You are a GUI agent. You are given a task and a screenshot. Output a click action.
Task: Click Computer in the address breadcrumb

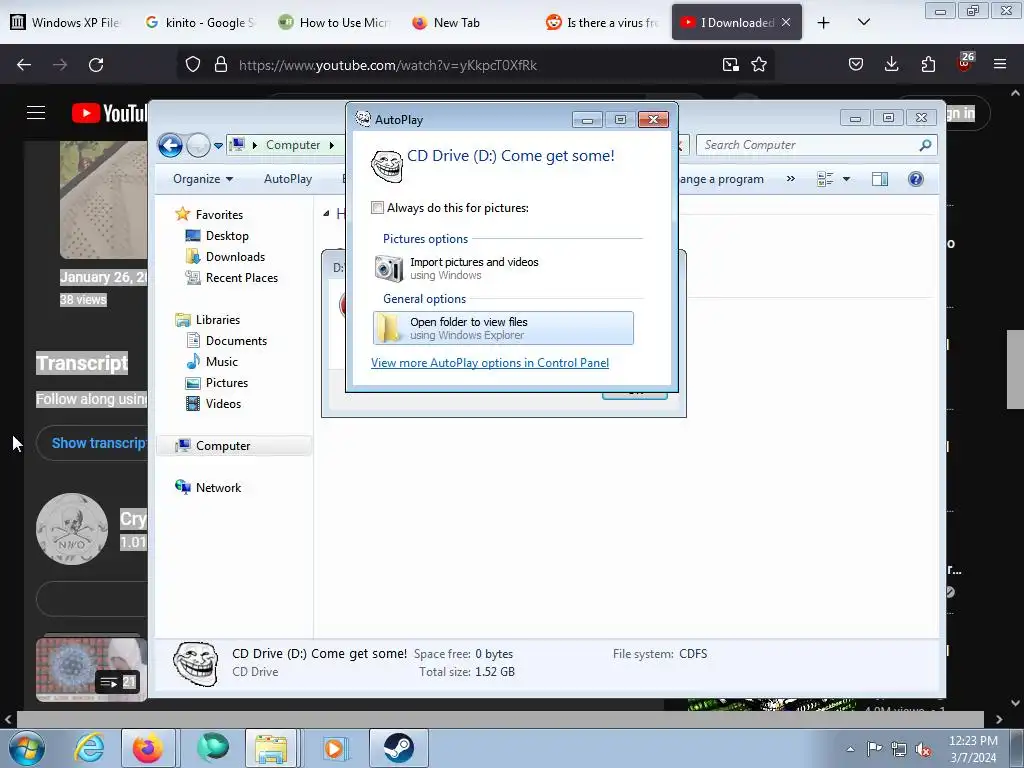pyautogui.click(x=293, y=145)
